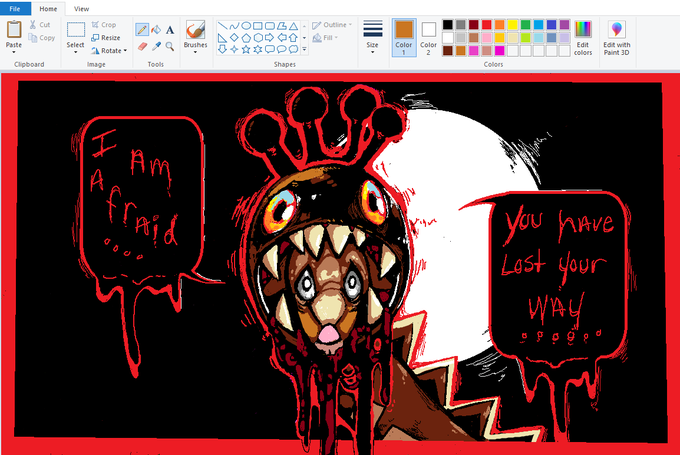Choose the Up arrow shape
Viewport: 680px width, 455px height.
[x=293, y=38]
